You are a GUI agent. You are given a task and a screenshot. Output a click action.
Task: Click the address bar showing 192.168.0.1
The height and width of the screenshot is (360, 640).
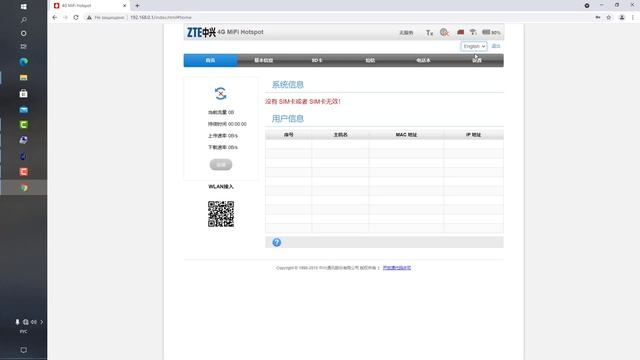pyautogui.click(x=161, y=18)
